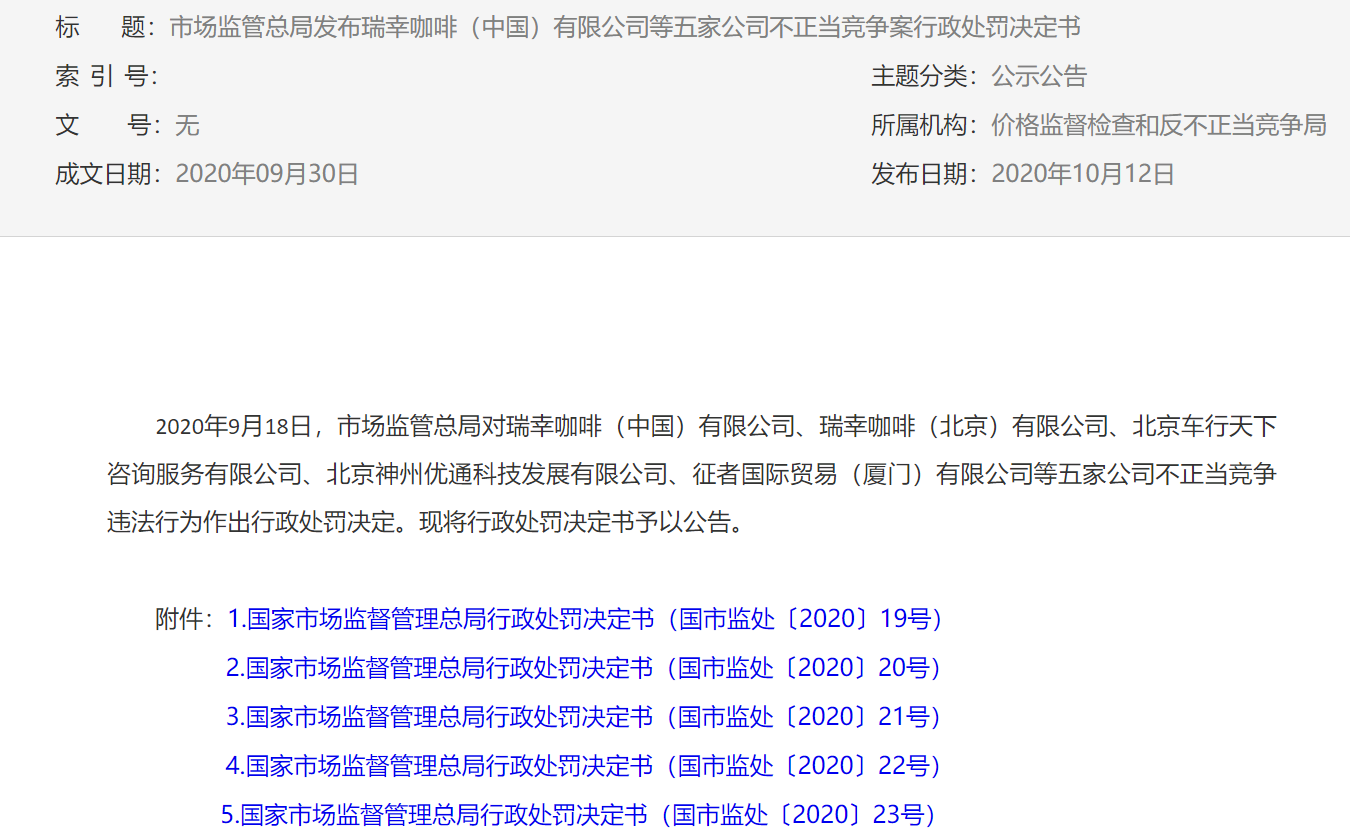Open attachment 2 decision 〔2020〕20号
1350x838 pixels.
coord(585,667)
